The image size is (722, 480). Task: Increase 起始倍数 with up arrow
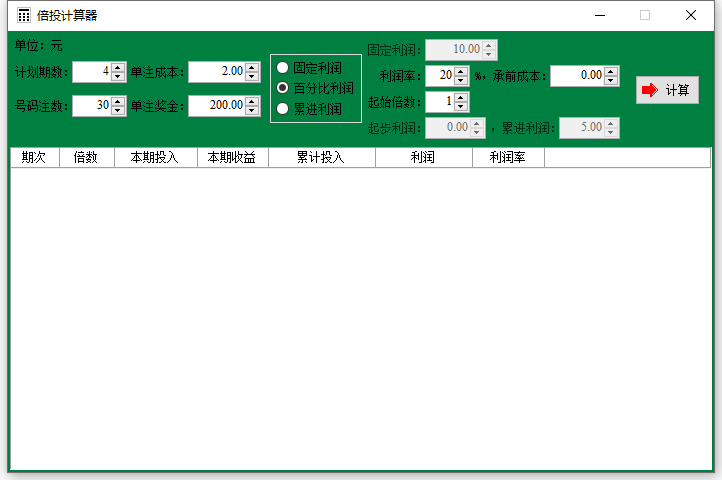[460, 97]
